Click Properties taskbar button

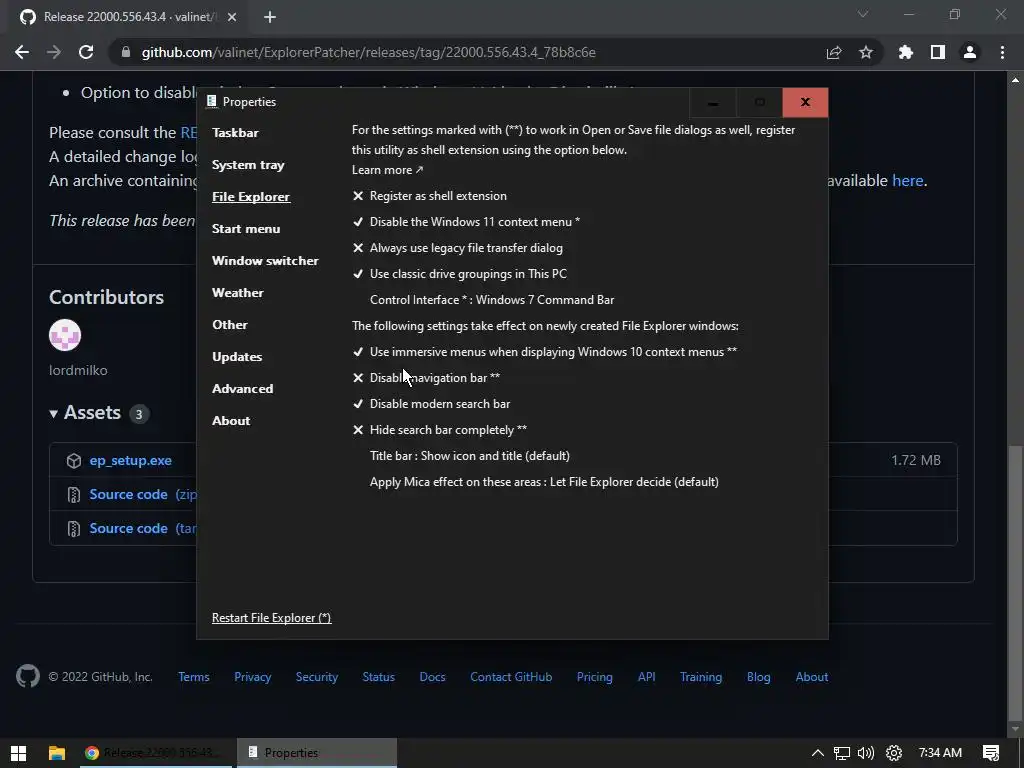317,753
